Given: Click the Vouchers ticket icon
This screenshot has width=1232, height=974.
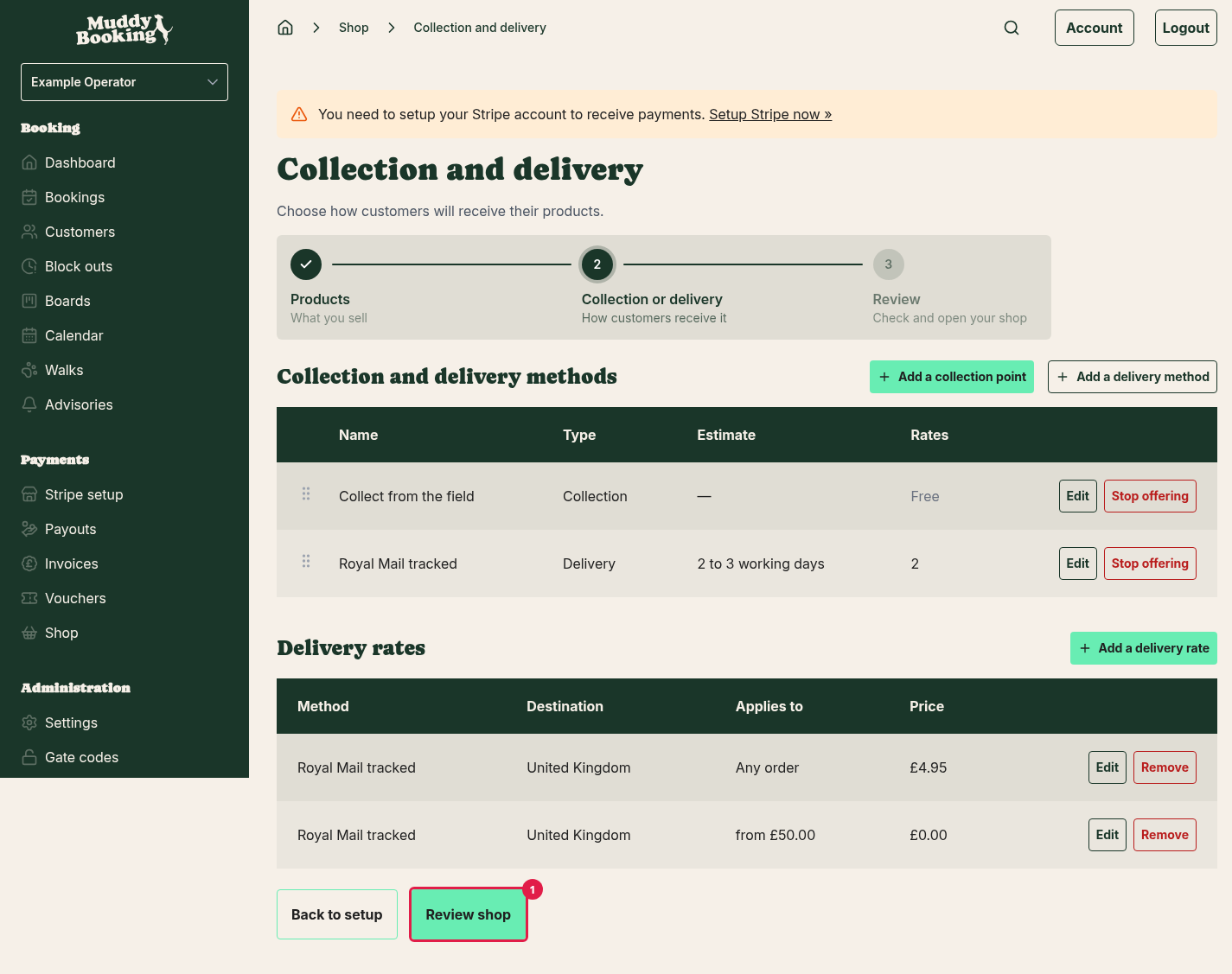Looking at the screenshot, I should click(x=29, y=598).
